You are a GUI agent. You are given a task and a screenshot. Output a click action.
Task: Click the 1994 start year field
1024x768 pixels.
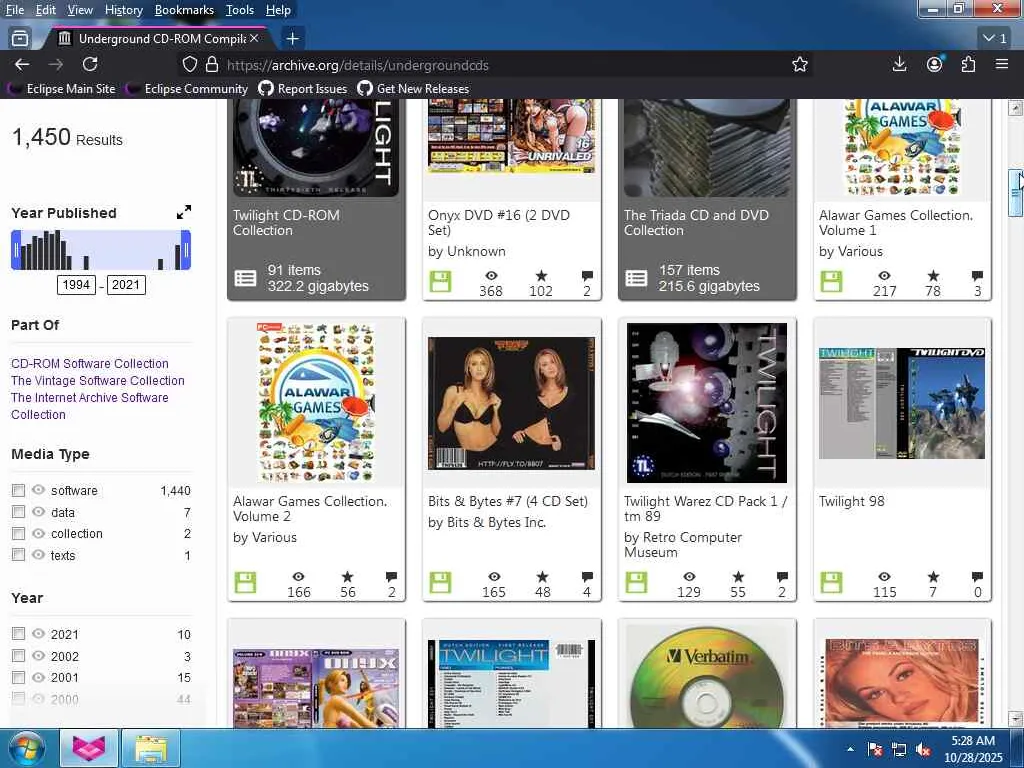click(76, 284)
